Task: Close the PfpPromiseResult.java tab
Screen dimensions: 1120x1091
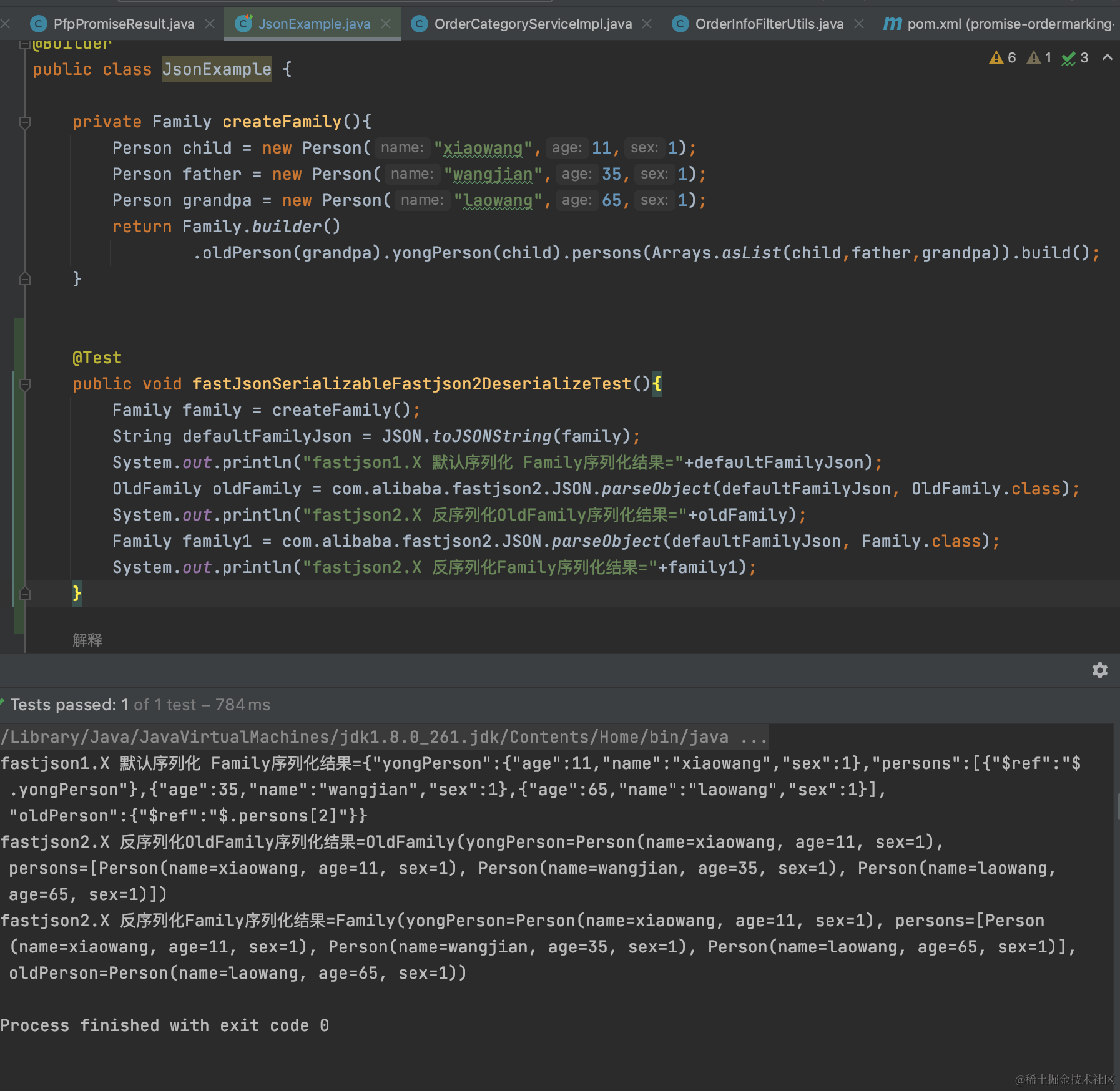Action: pyautogui.click(x=210, y=24)
